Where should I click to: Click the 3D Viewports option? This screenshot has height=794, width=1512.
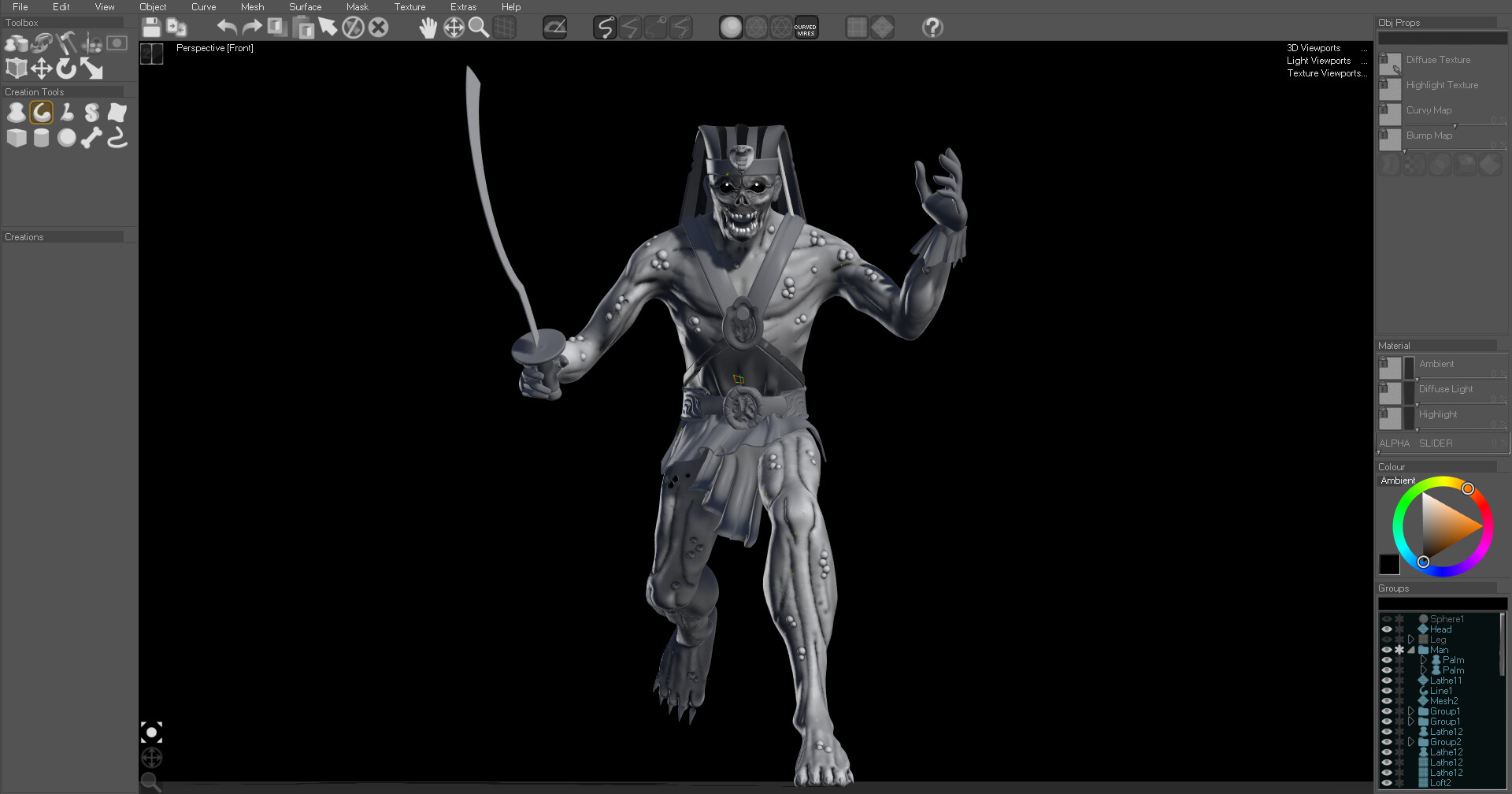pyautogui.click(x=1314, y=48)
